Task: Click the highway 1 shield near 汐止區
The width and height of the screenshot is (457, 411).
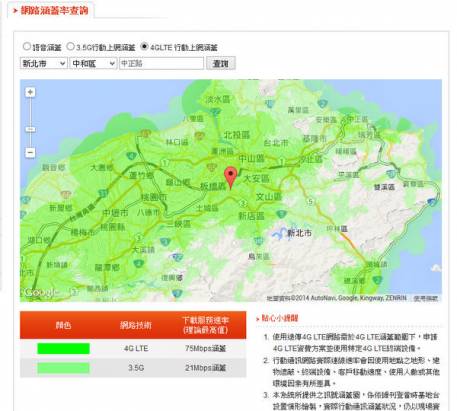Action: (282, 162)
